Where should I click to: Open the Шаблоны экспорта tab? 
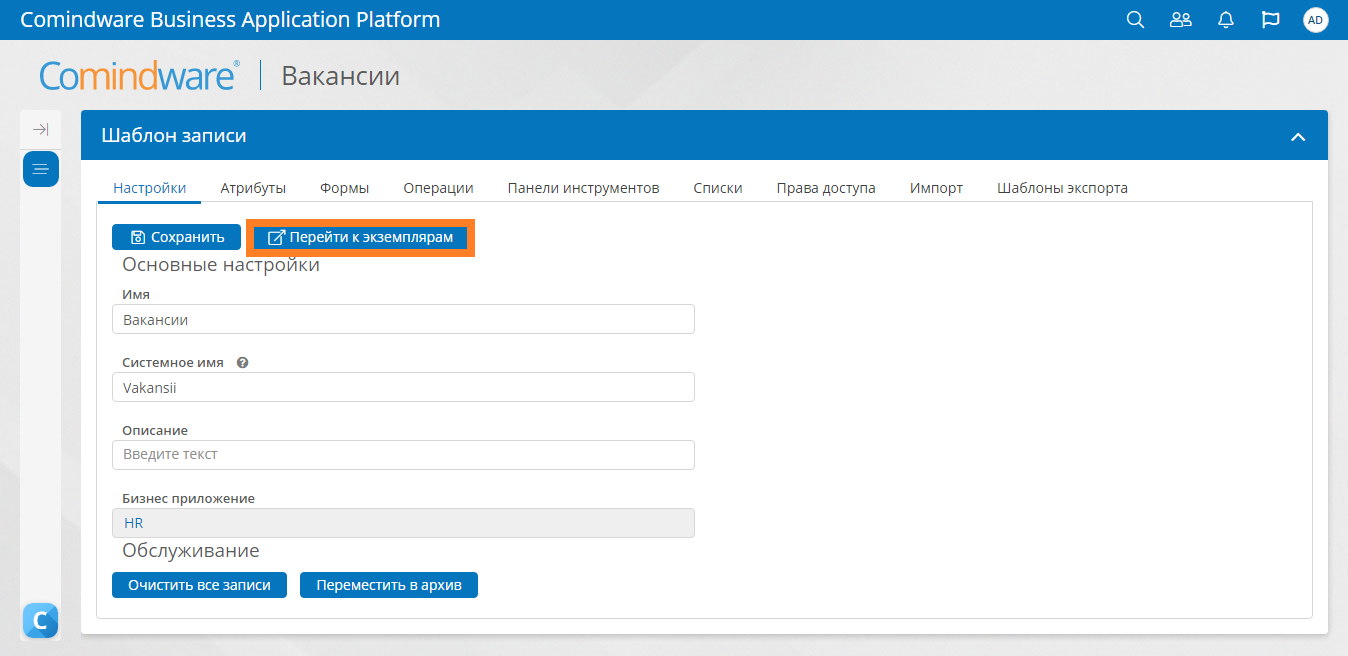pos(1062,188)
